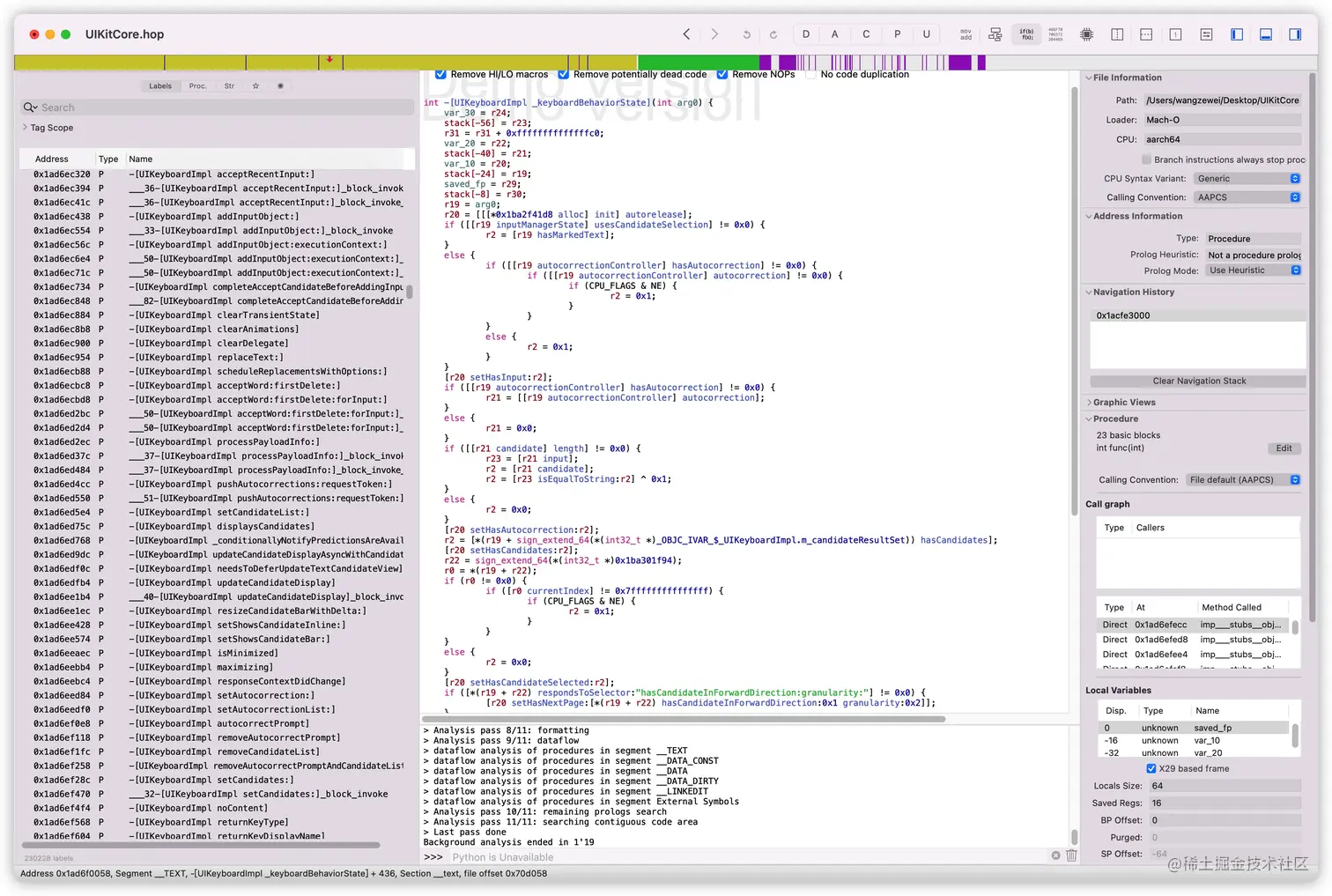Viewport: 1332px width, 896px height.
Task: Sort labels by Address column header
Action: click(57, 159)
